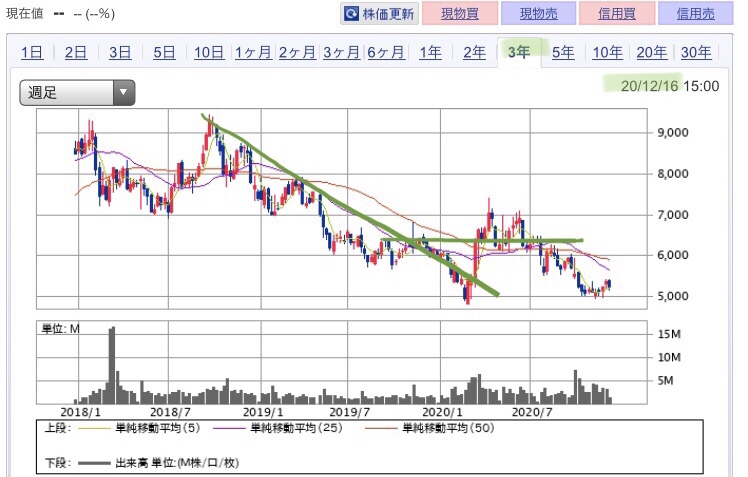
Task: Click the refresh icon in 株価更新
Action: click(x=351, y=14)
